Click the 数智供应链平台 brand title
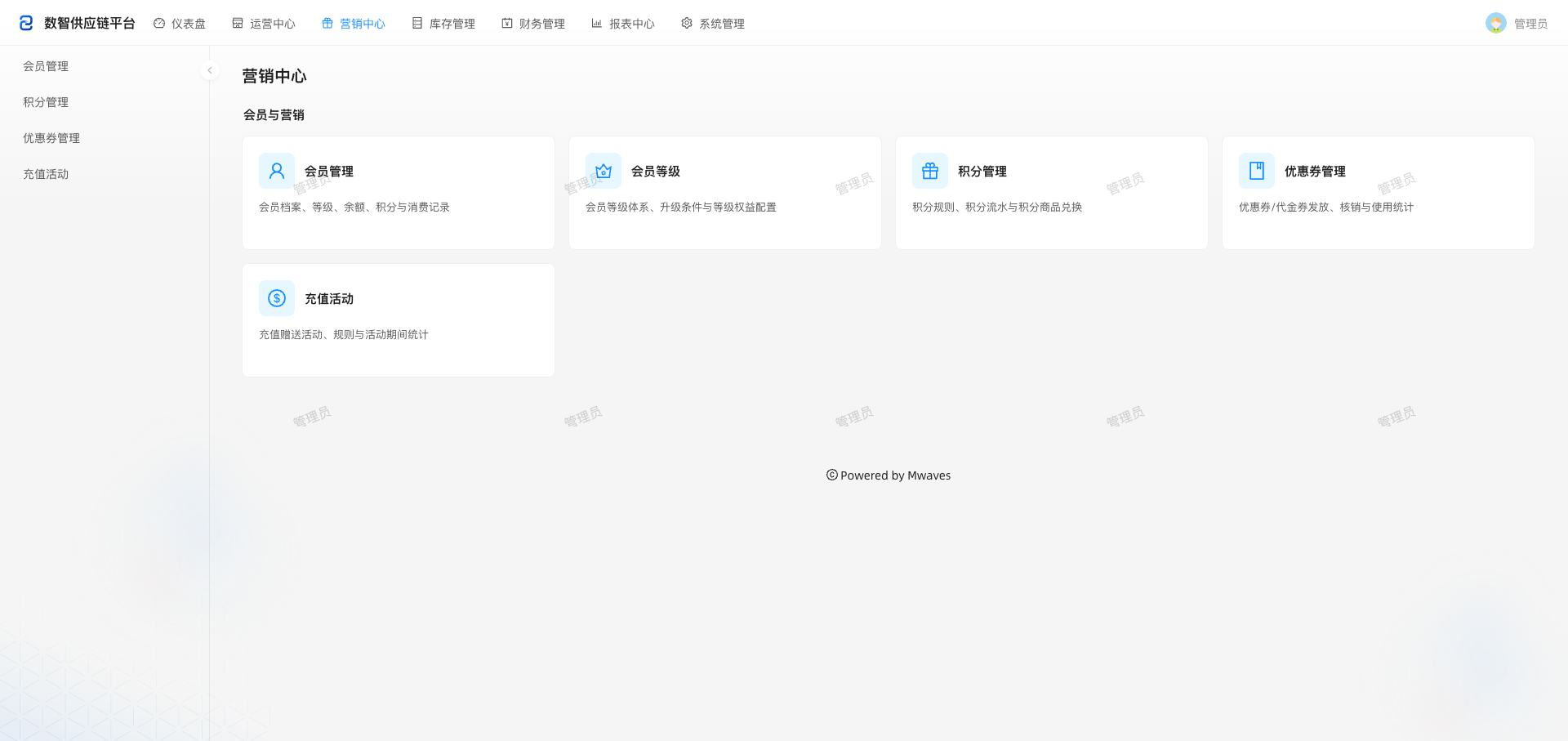 (90, 23)
